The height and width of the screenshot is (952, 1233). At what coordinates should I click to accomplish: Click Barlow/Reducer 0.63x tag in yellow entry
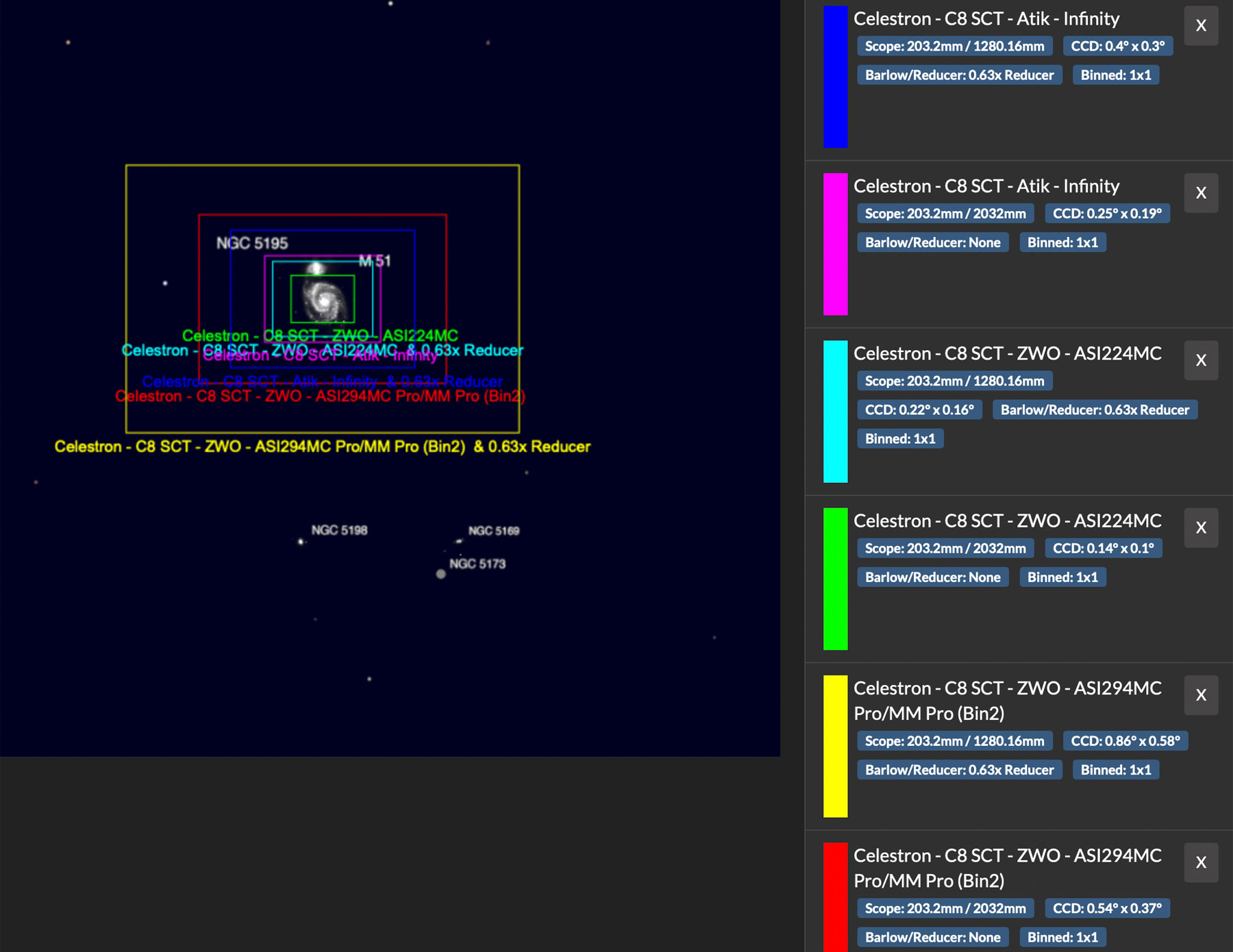pos(959,770)
